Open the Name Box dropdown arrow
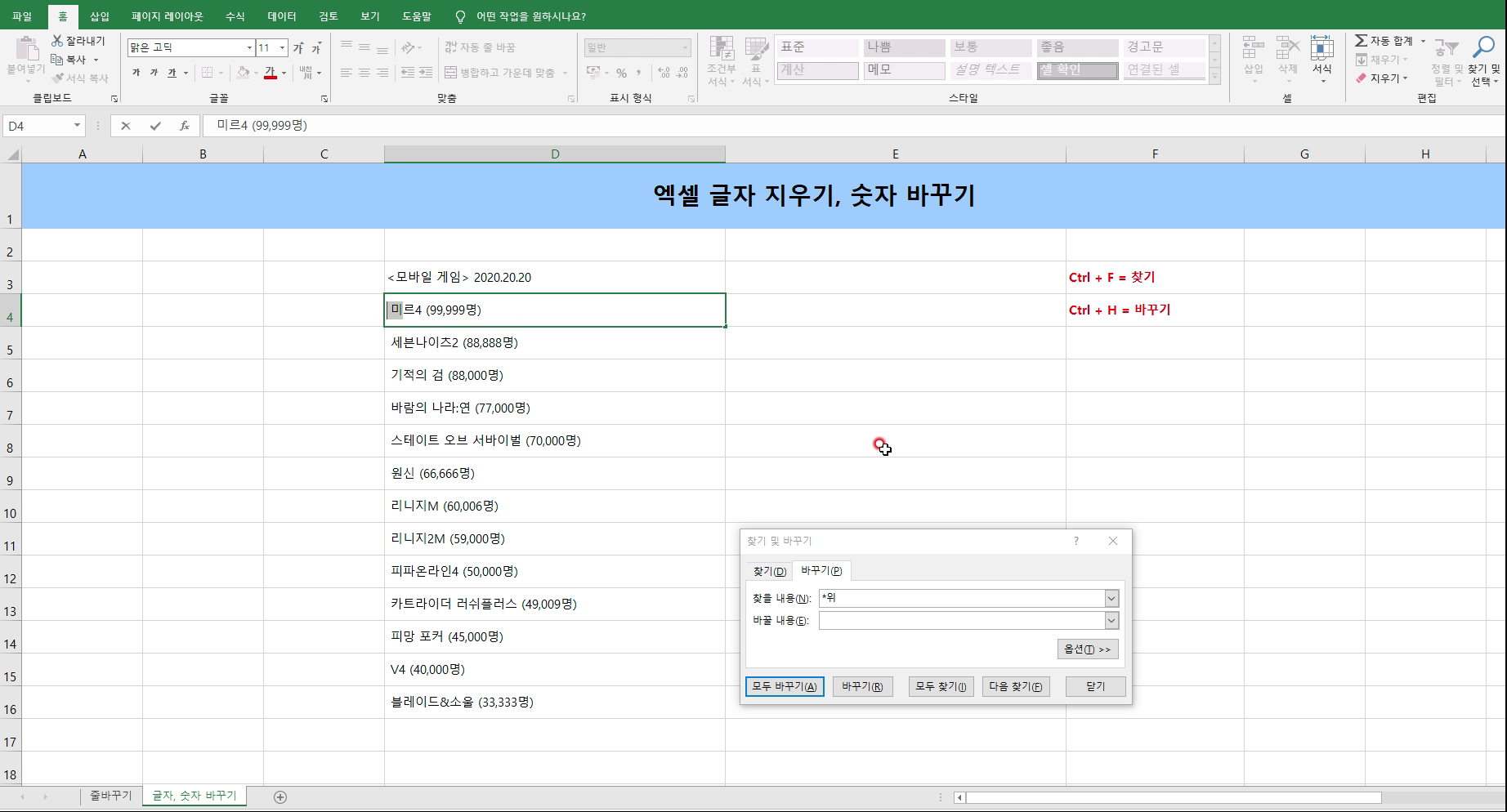The width and height of the screenshot is (1507, 812). click(77, 126)
